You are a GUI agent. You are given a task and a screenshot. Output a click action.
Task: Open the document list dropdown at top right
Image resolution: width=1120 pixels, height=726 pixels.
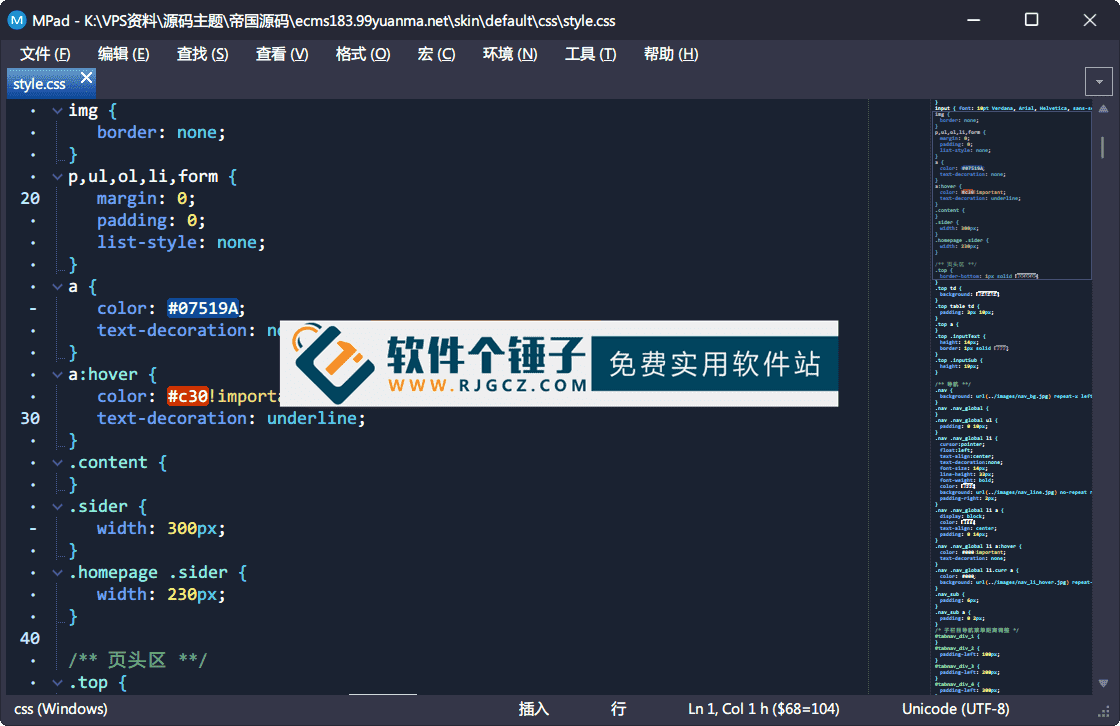pyautogui.click(x=1098, y=81)
